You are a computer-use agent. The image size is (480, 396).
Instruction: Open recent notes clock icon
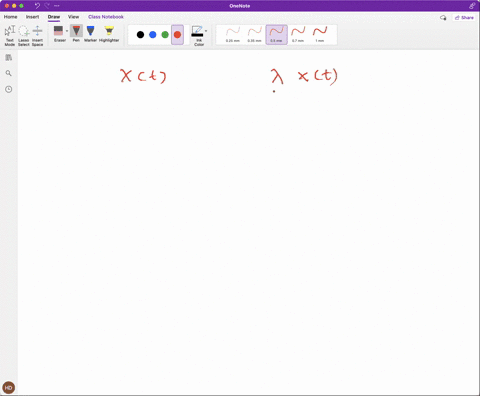click(x=9, y=89)
